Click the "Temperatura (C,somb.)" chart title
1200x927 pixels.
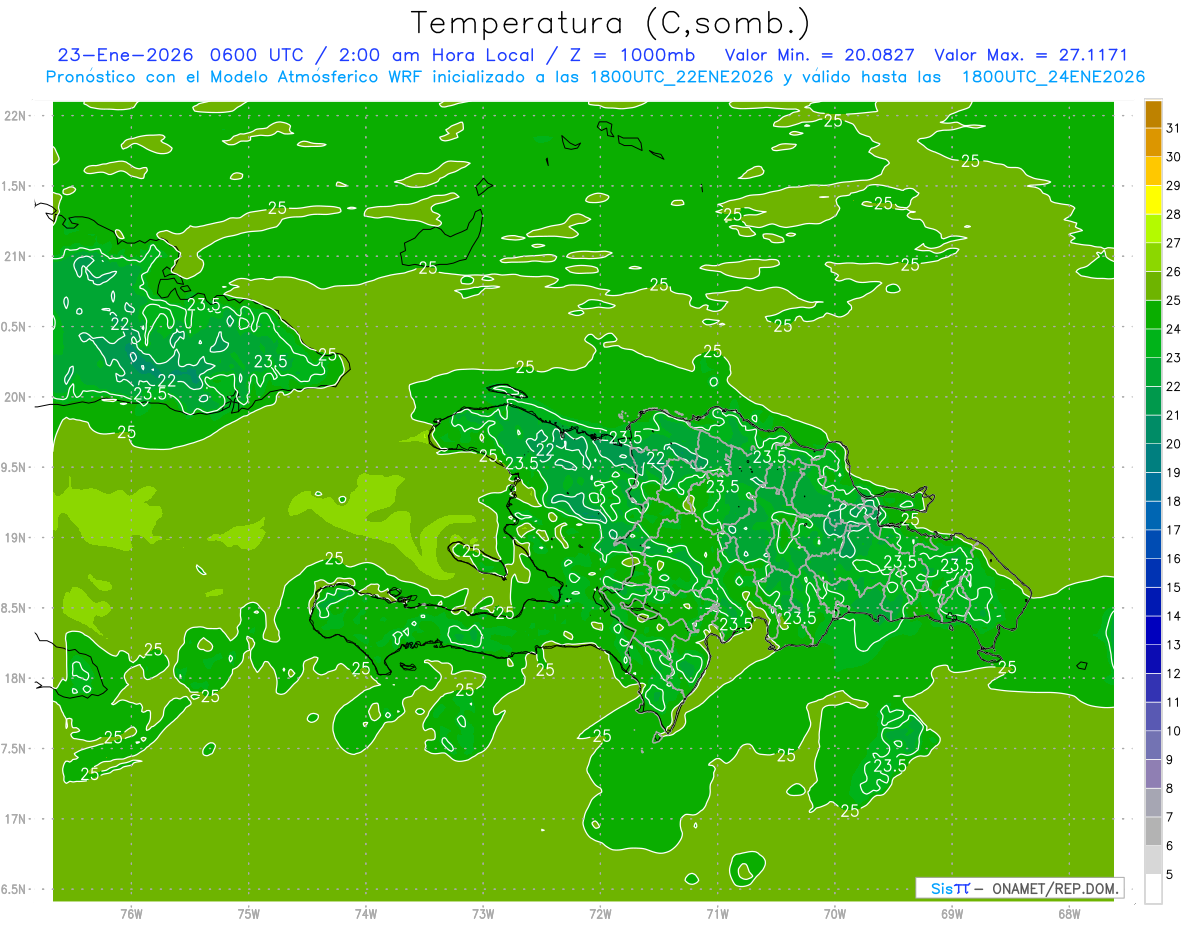610,22
